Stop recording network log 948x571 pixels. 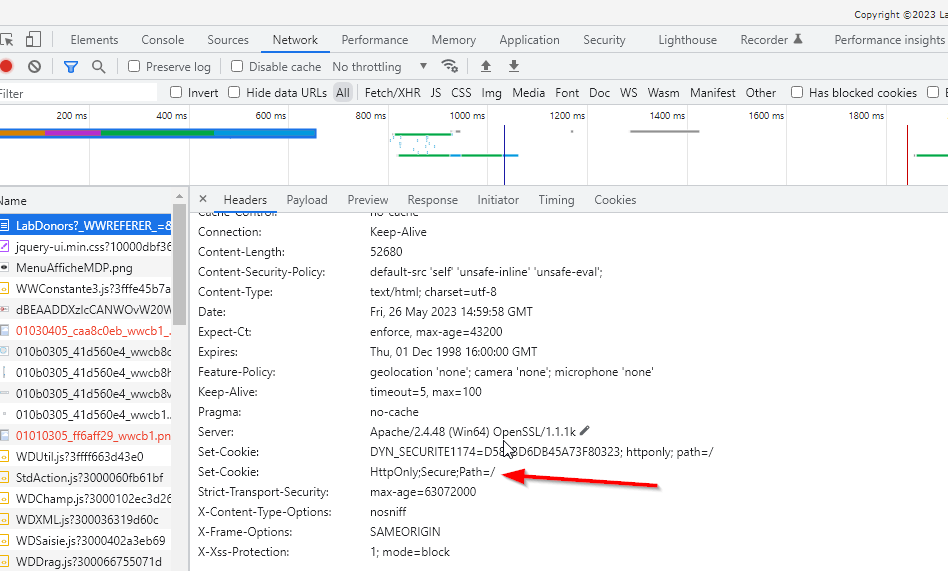[x=6, y=67]
